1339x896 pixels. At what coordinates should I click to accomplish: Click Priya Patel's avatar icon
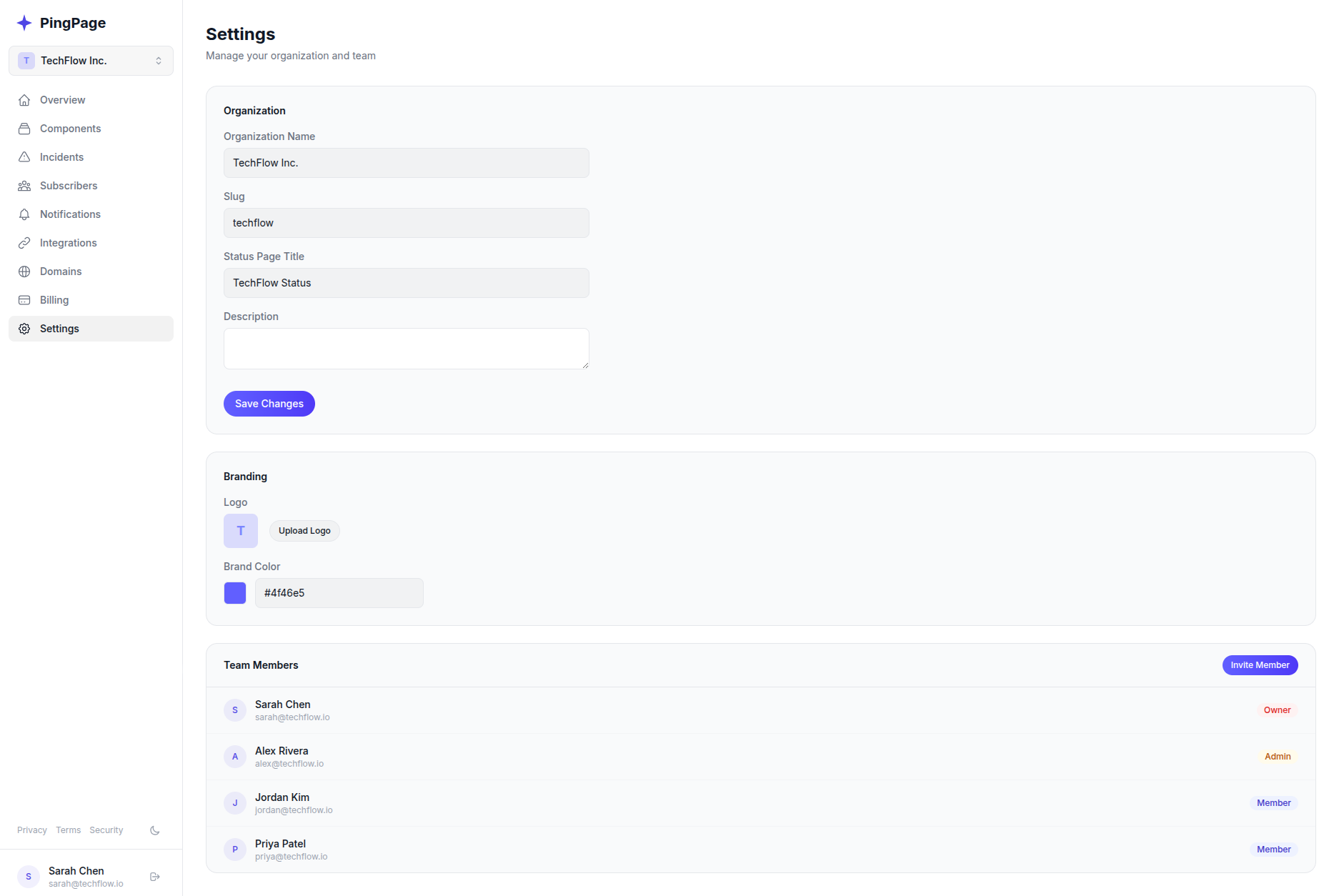[x=235, y=850]
